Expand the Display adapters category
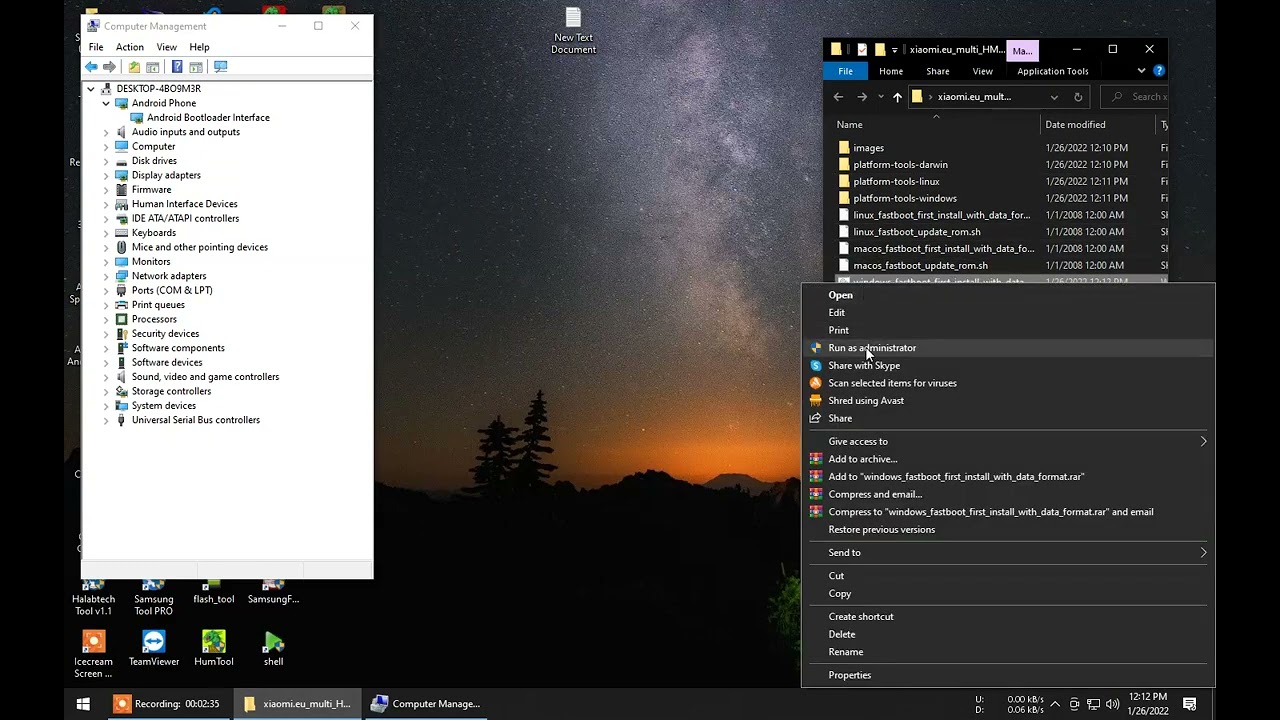 pyautogui.click(x=106, y=175)
